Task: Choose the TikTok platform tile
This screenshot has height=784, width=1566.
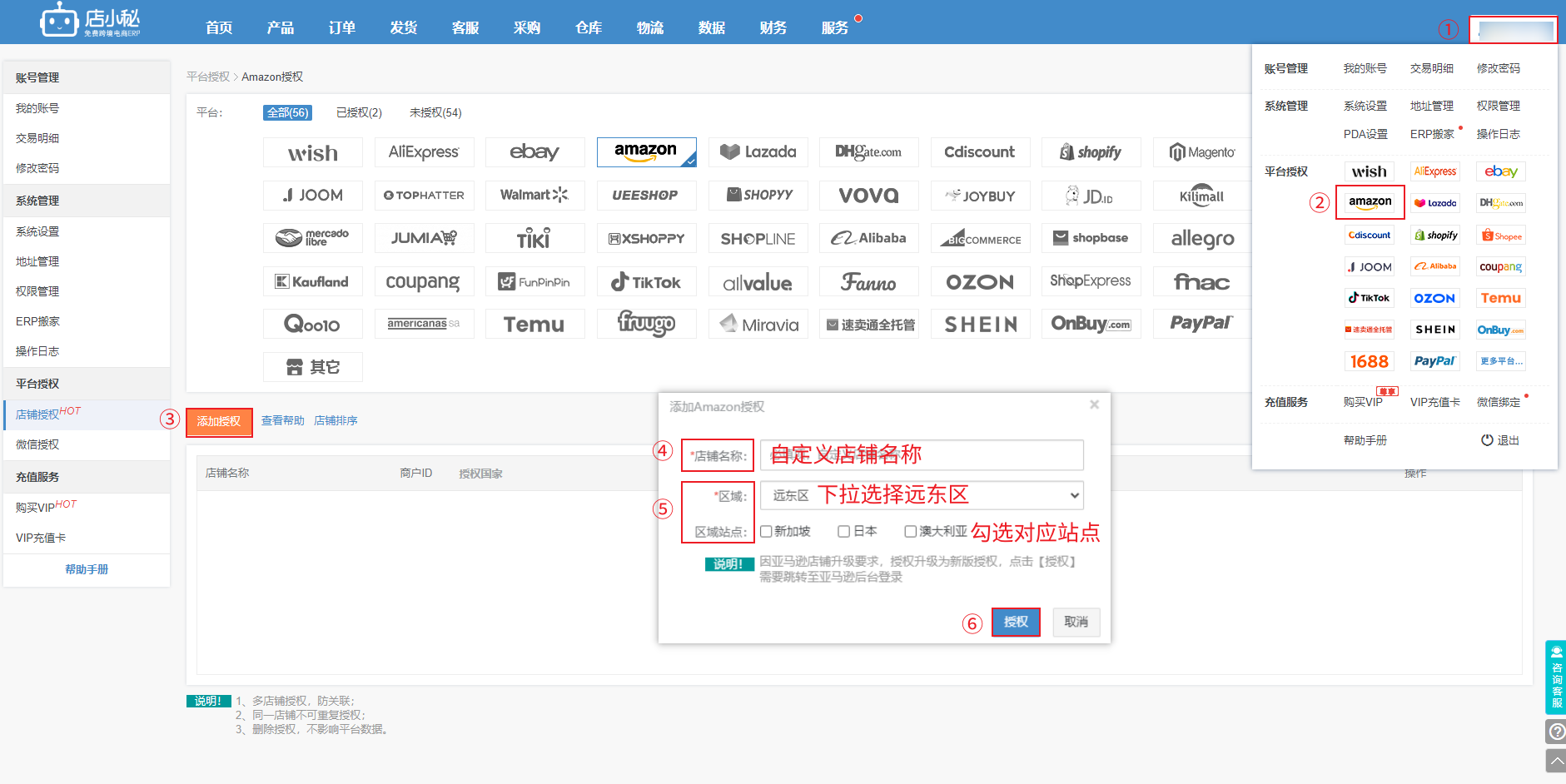Action: click(x=647, y=281)
